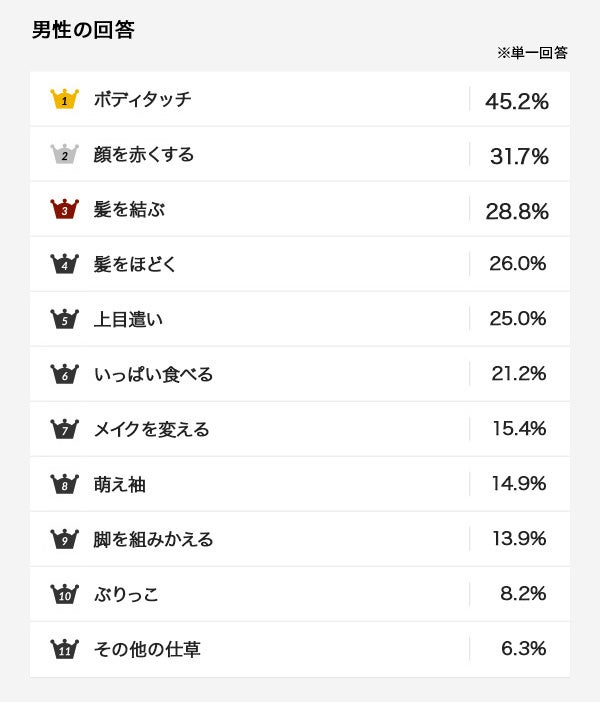Click the ※単一回答 note text
Image resolution: width=600 pixels, height=702 pixels.
532,53
